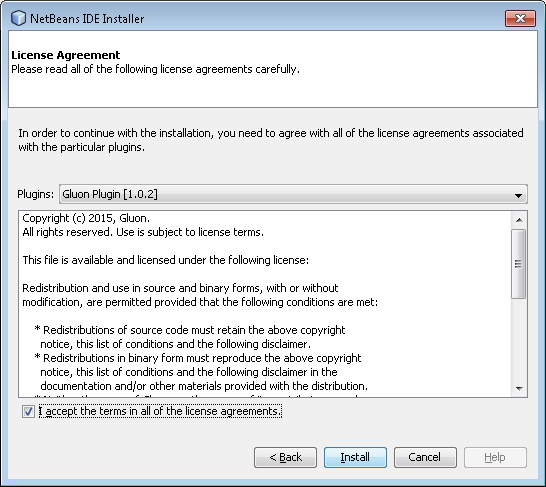Click the bold 'License Agreement' heading

65,55
